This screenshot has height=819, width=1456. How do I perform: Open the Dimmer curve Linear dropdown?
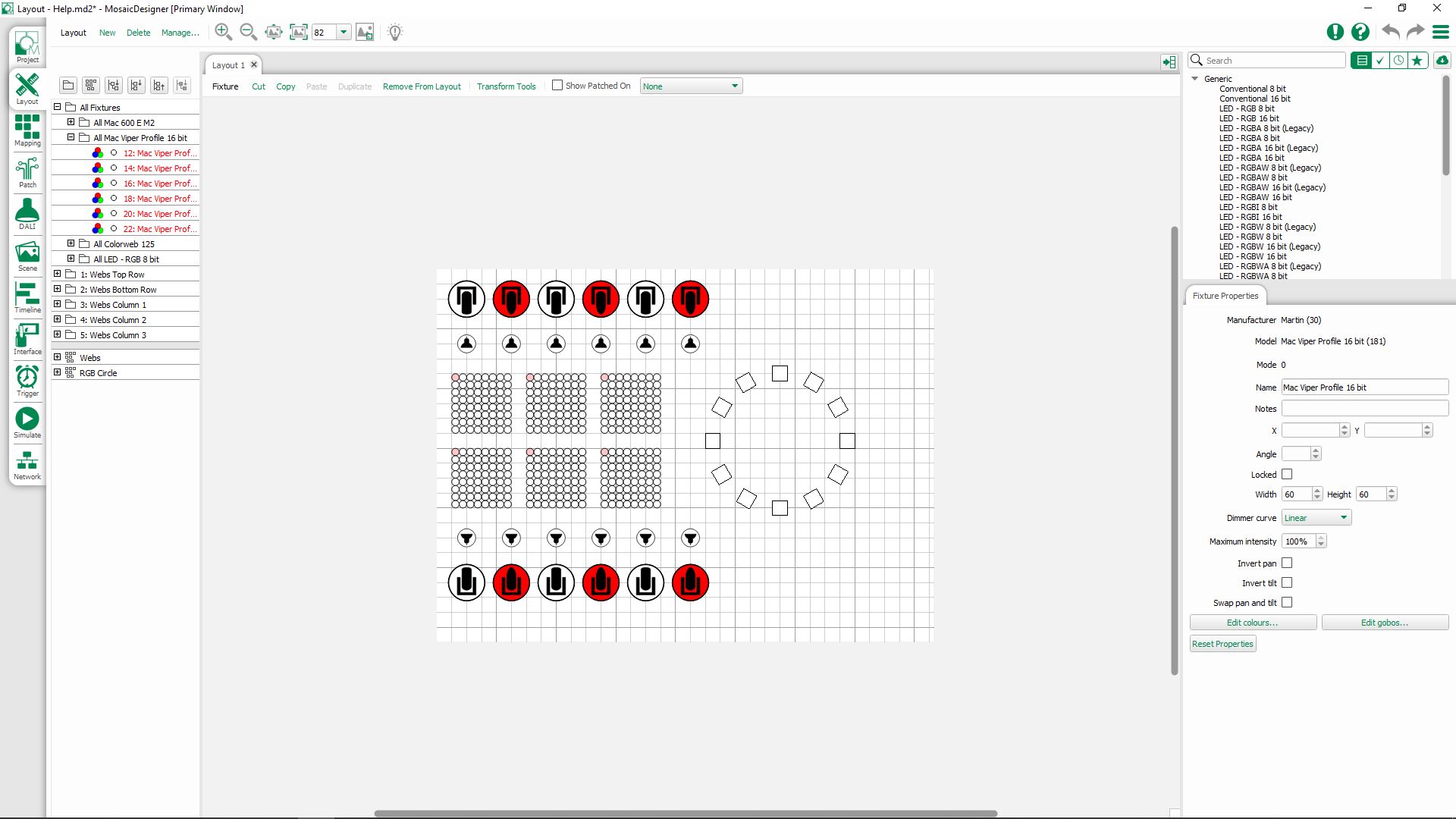point(1316,518)
